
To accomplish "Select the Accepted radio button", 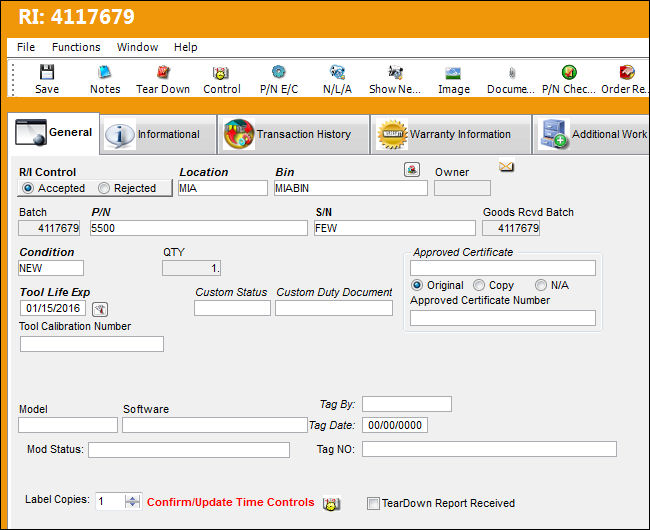I will click(28, 188).
